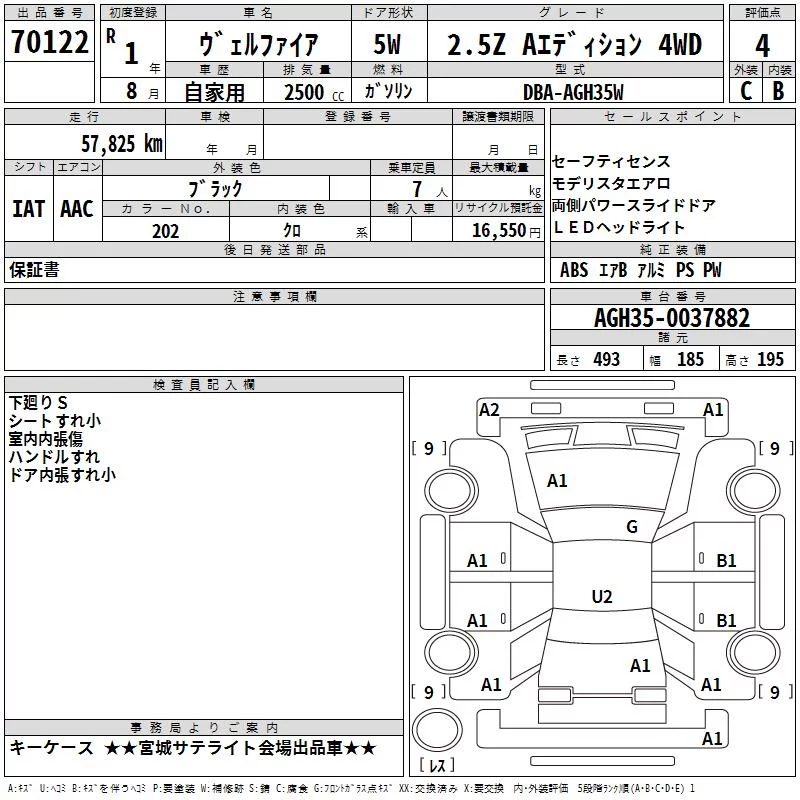Click the mileage value 57,825 km
This screenshot has width=800, height=800.
pyautogui.click(x=122, y=143)
